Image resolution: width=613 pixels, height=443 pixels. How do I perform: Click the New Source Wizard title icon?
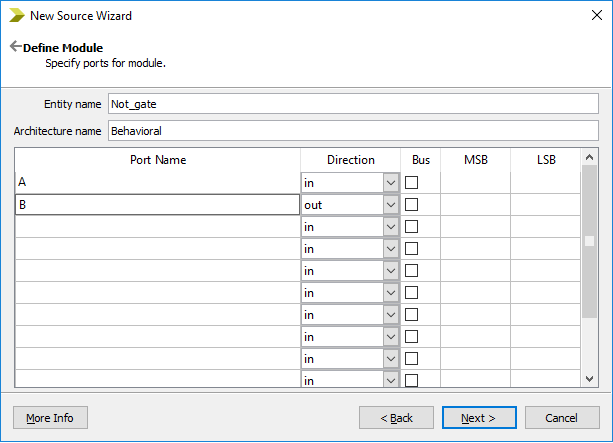pos(17,16)
